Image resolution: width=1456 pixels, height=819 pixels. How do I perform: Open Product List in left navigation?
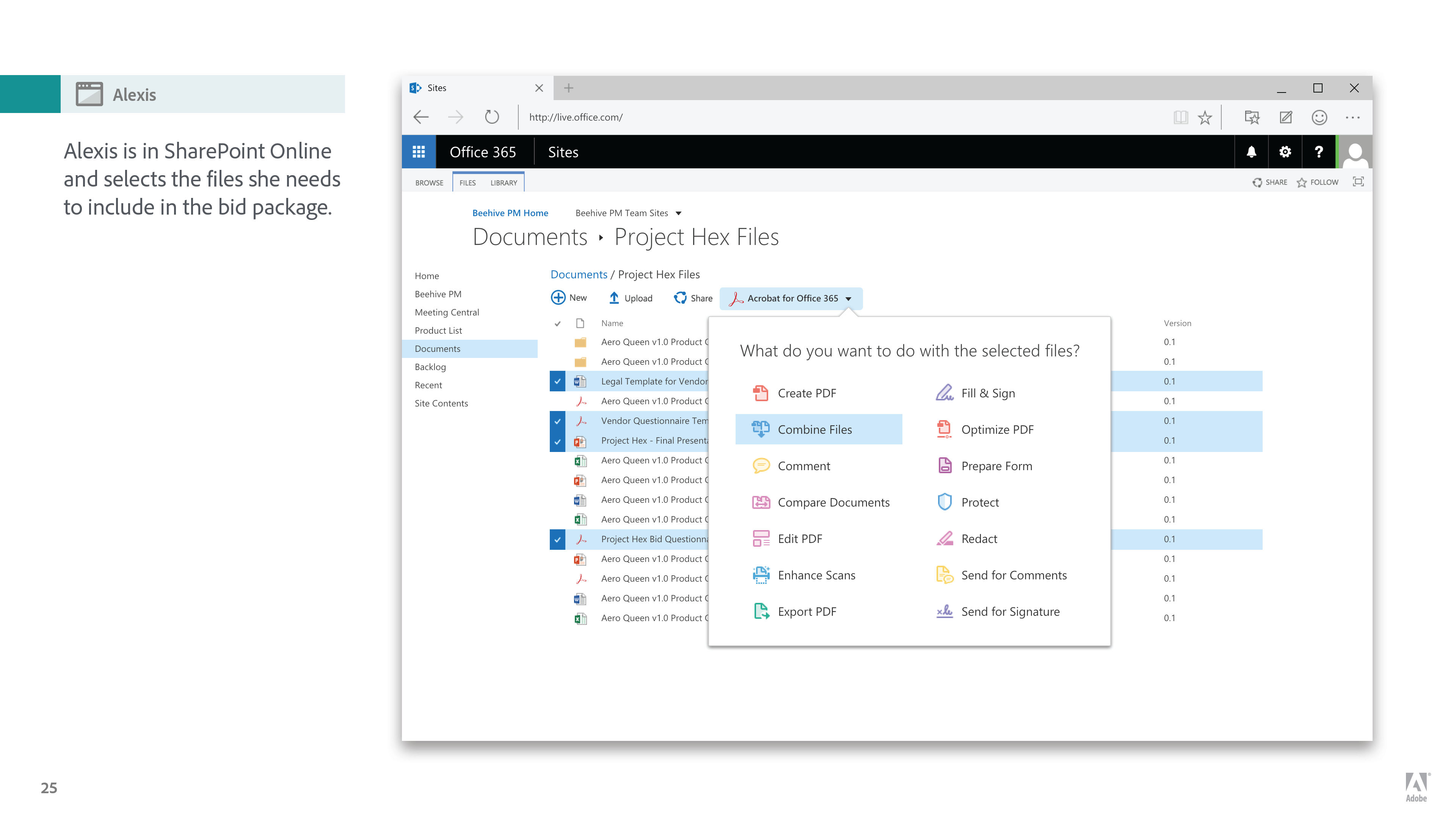pyautogui.click(x=438, y=330)
